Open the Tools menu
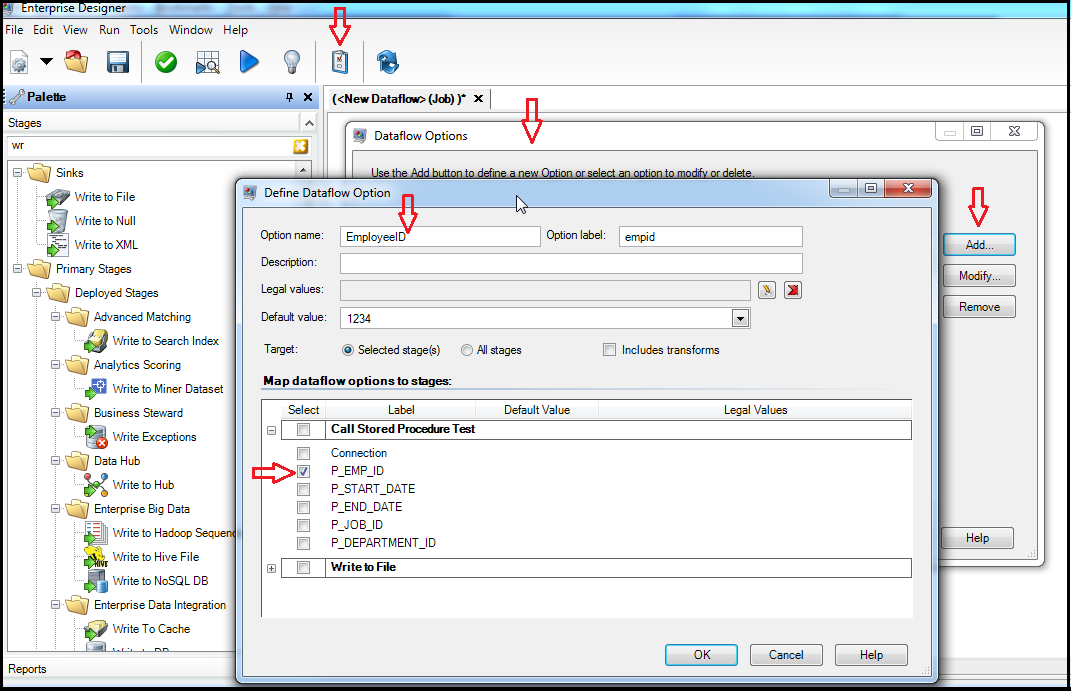1071x691 pixels. [143, 30]
